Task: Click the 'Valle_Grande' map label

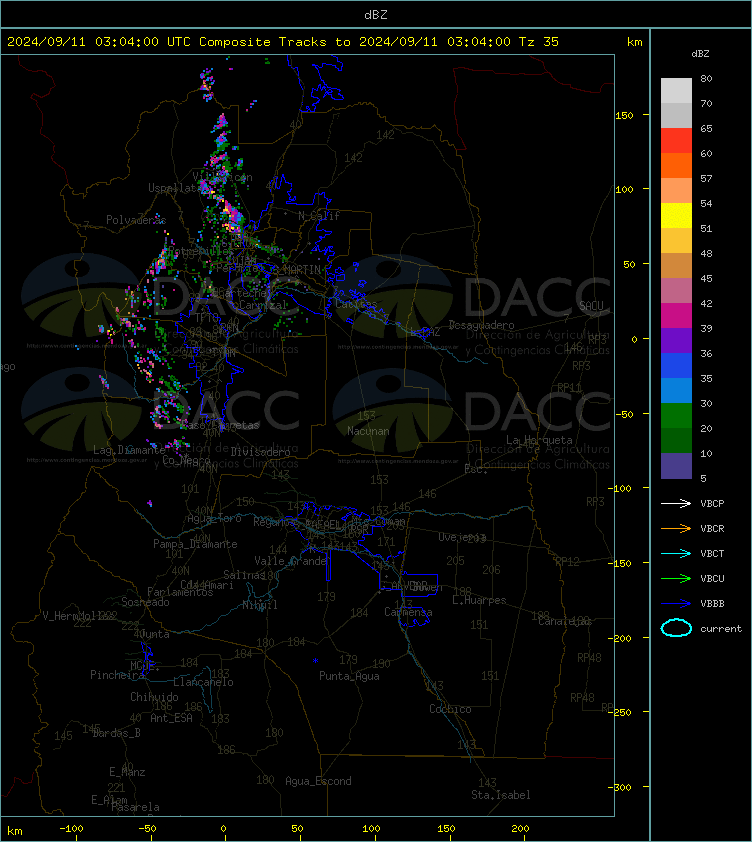Action: (x=291, y=561)
